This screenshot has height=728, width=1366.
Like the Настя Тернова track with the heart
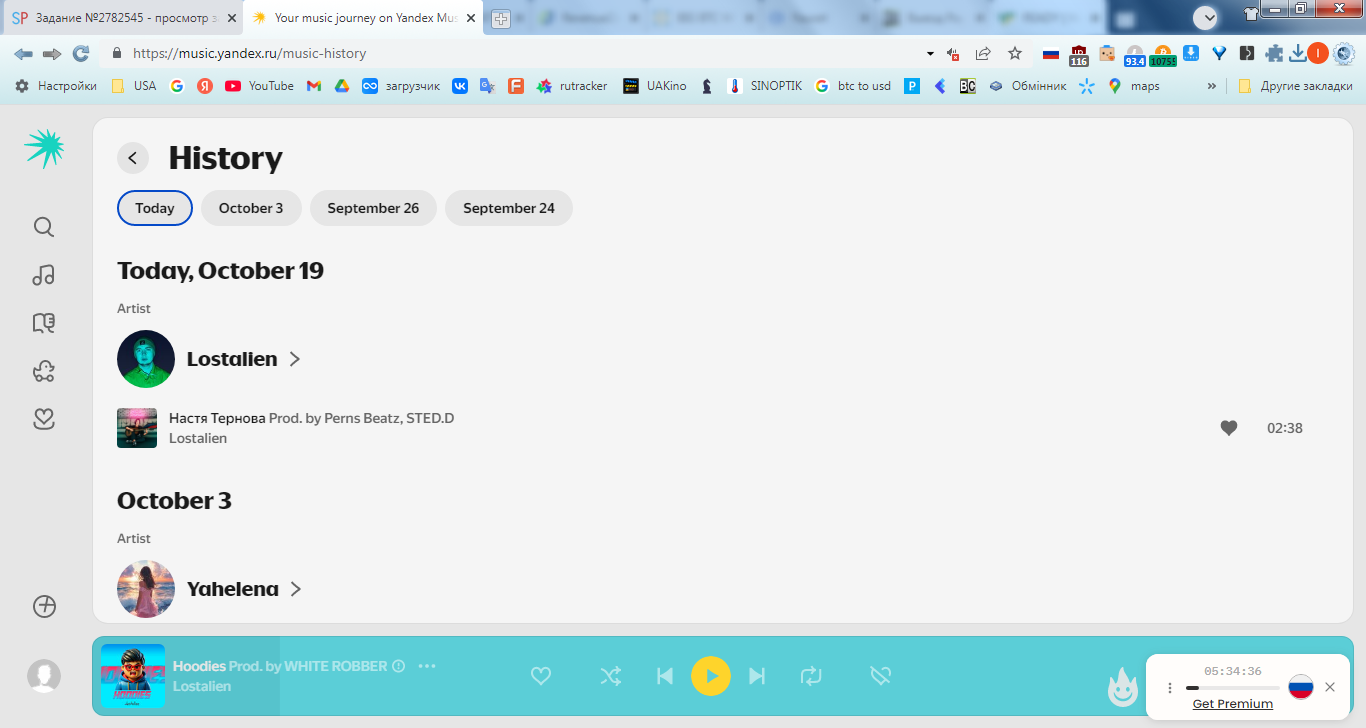[x=1229, y=428]
